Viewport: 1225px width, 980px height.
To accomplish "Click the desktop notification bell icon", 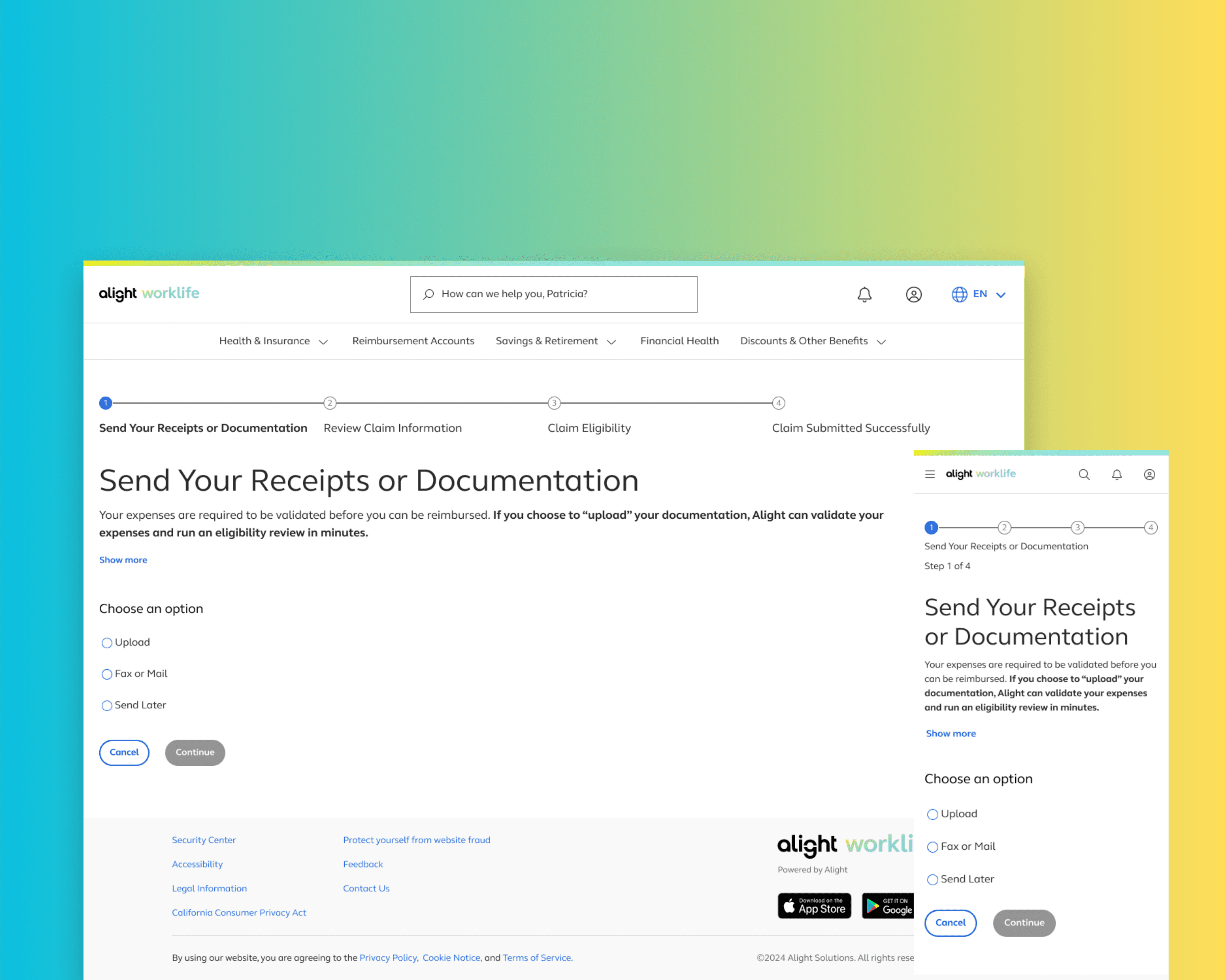I will [x=864, y=294].
